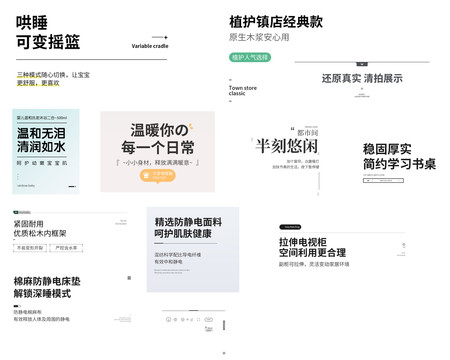The width and height of the screenshot is (450, 360).
Task: Select the grey '精选防静电面料' card
Action: pyautogui.click(x=193, y=249)
